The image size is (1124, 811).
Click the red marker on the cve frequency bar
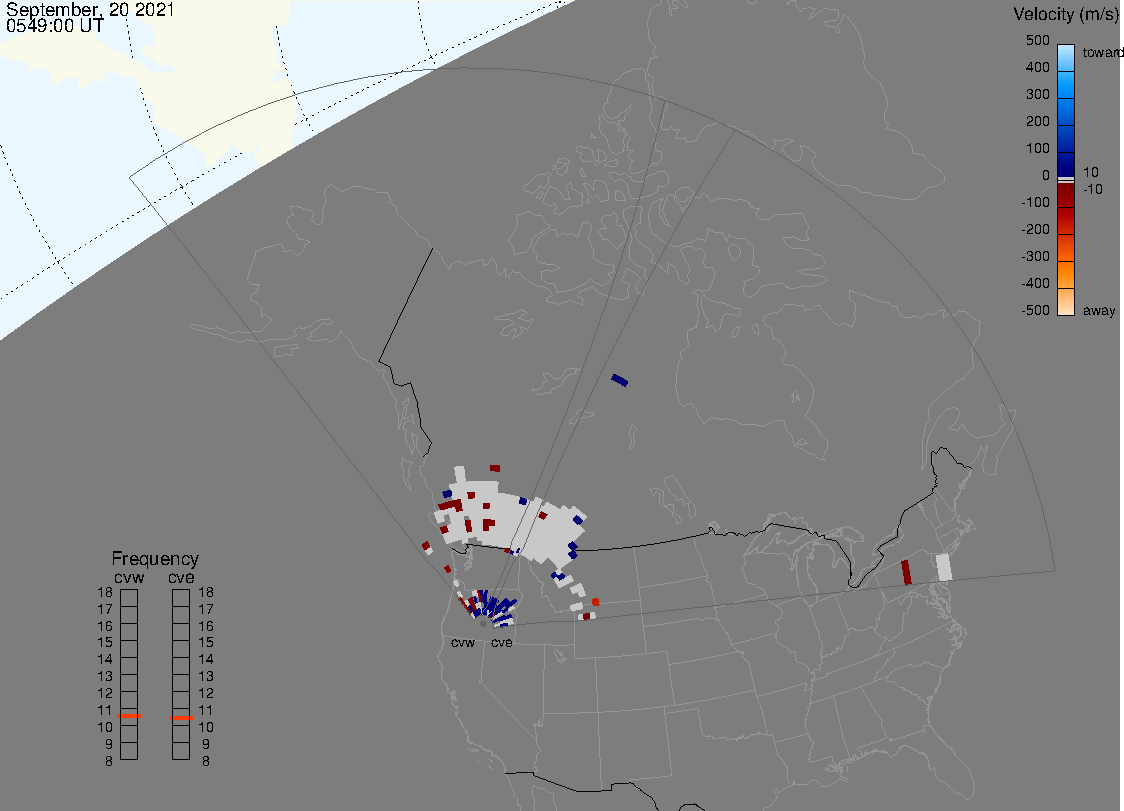click(x=181, y=718)
